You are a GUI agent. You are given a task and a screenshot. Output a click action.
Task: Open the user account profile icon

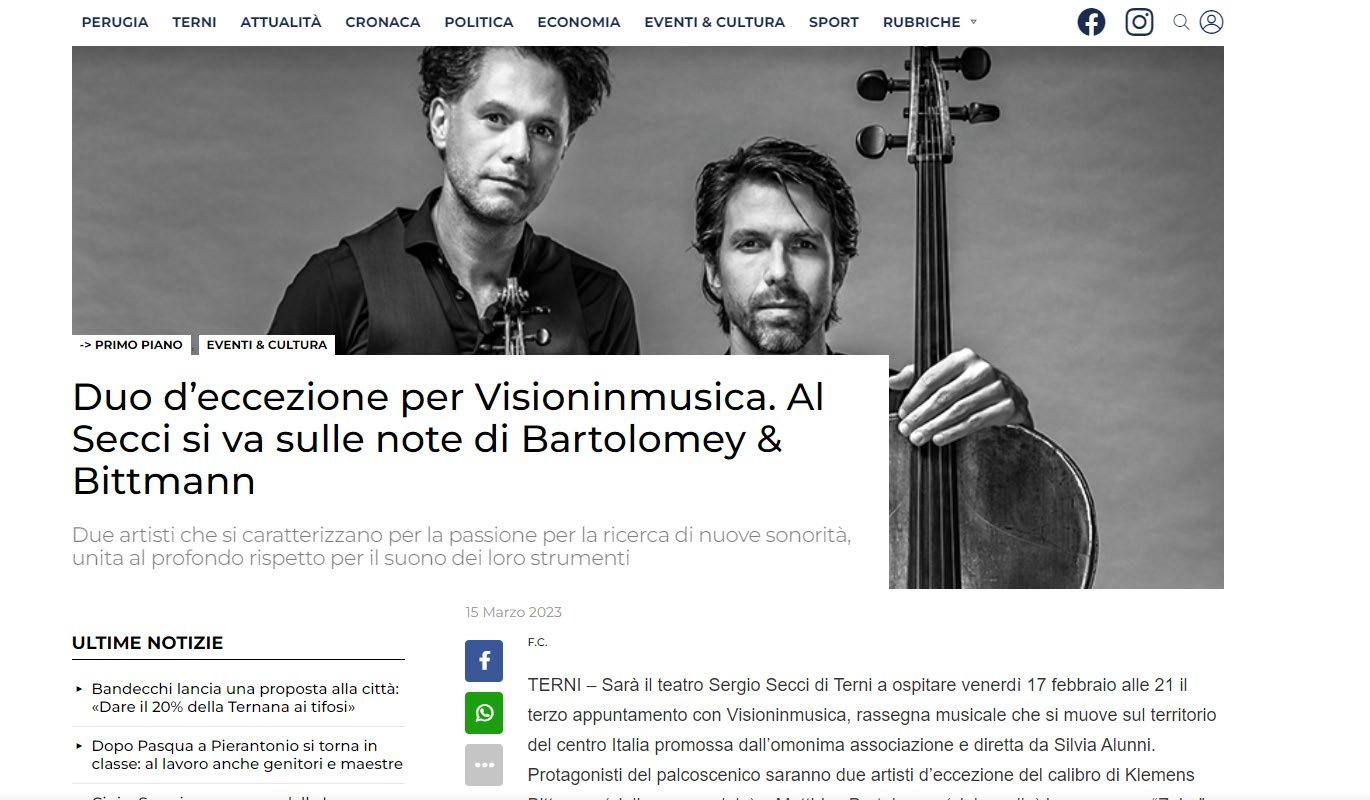click(1211, 22)
